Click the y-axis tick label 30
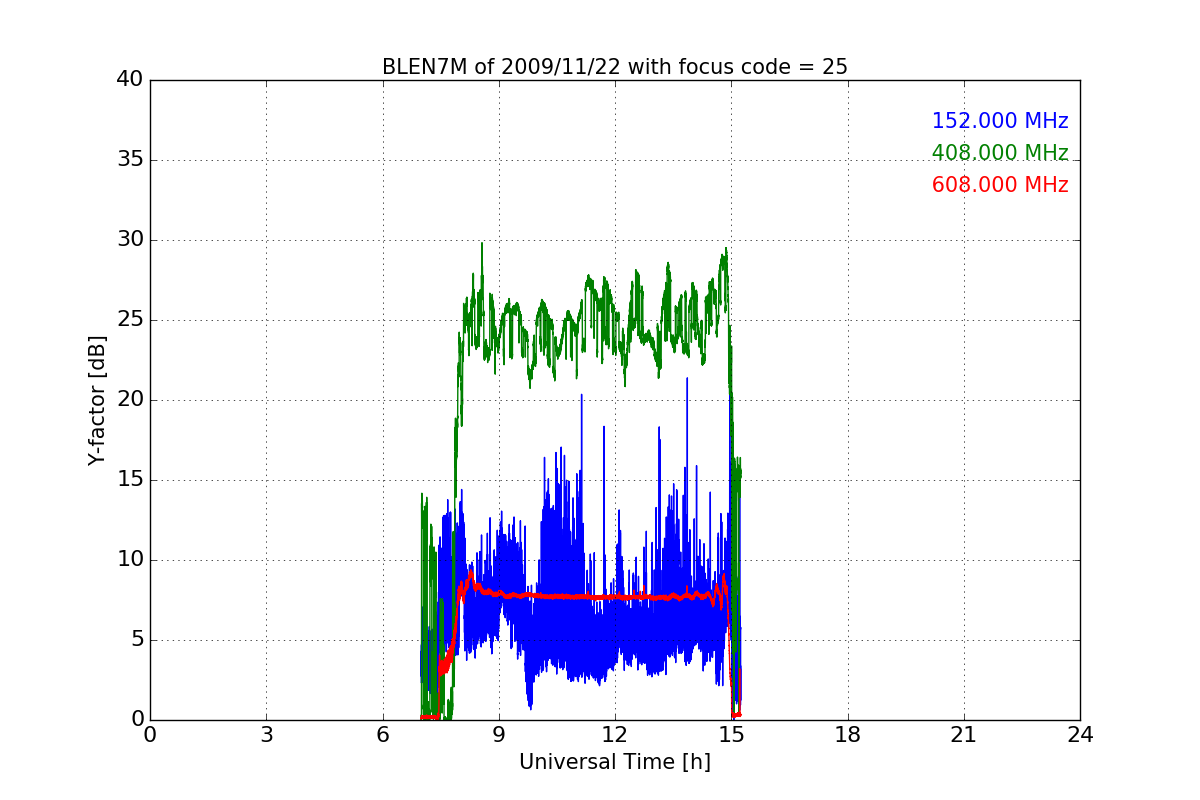1200x800 pixels. click(x=130, y=240)
